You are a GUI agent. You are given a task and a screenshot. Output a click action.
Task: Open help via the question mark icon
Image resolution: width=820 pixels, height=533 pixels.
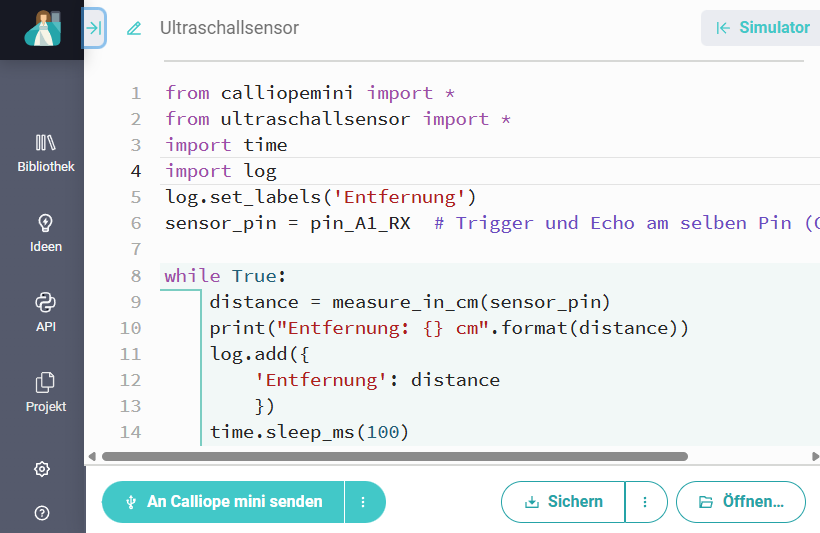[x=42, y=513]
